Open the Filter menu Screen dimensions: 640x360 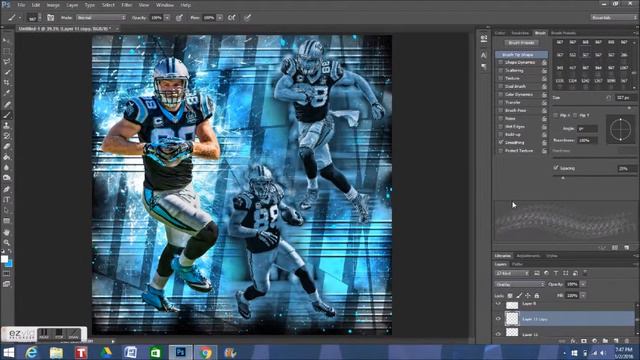tap(127, 5)
